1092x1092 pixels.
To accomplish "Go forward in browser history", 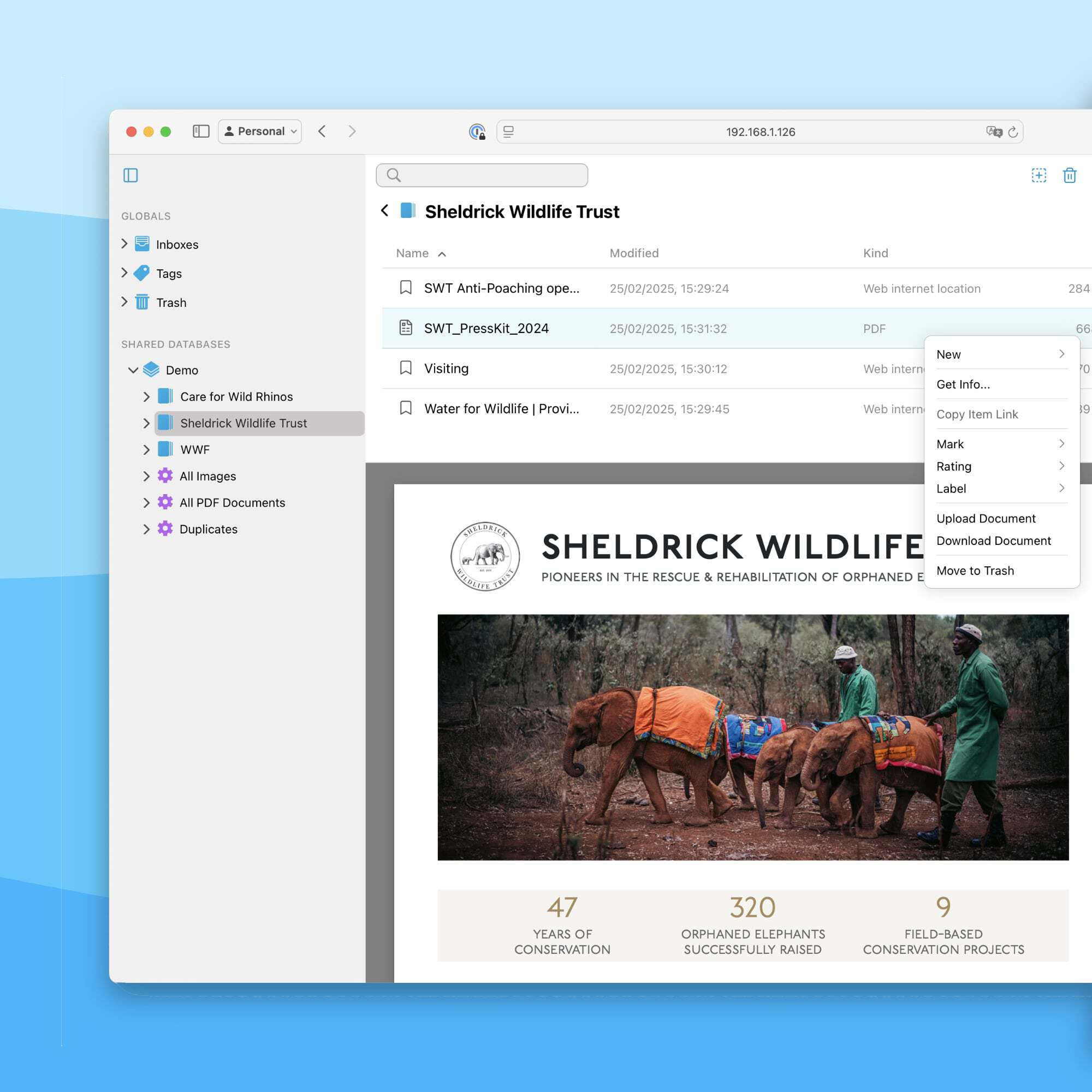I will 352,131.
